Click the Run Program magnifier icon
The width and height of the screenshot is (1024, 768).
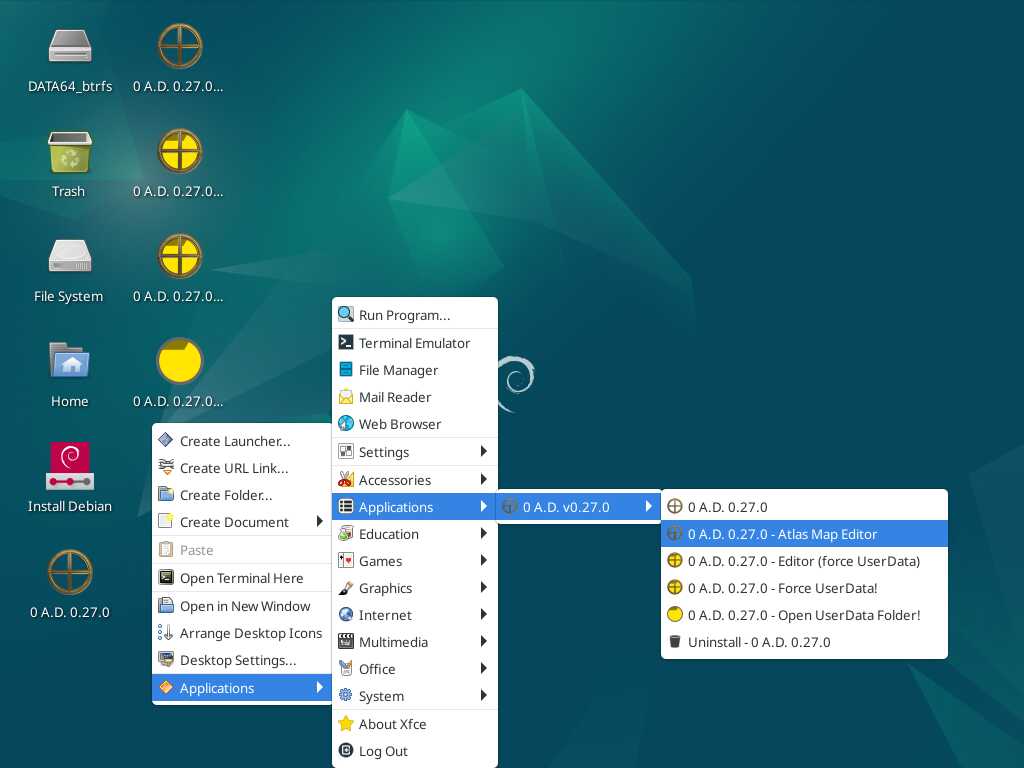tap(346, 315)
